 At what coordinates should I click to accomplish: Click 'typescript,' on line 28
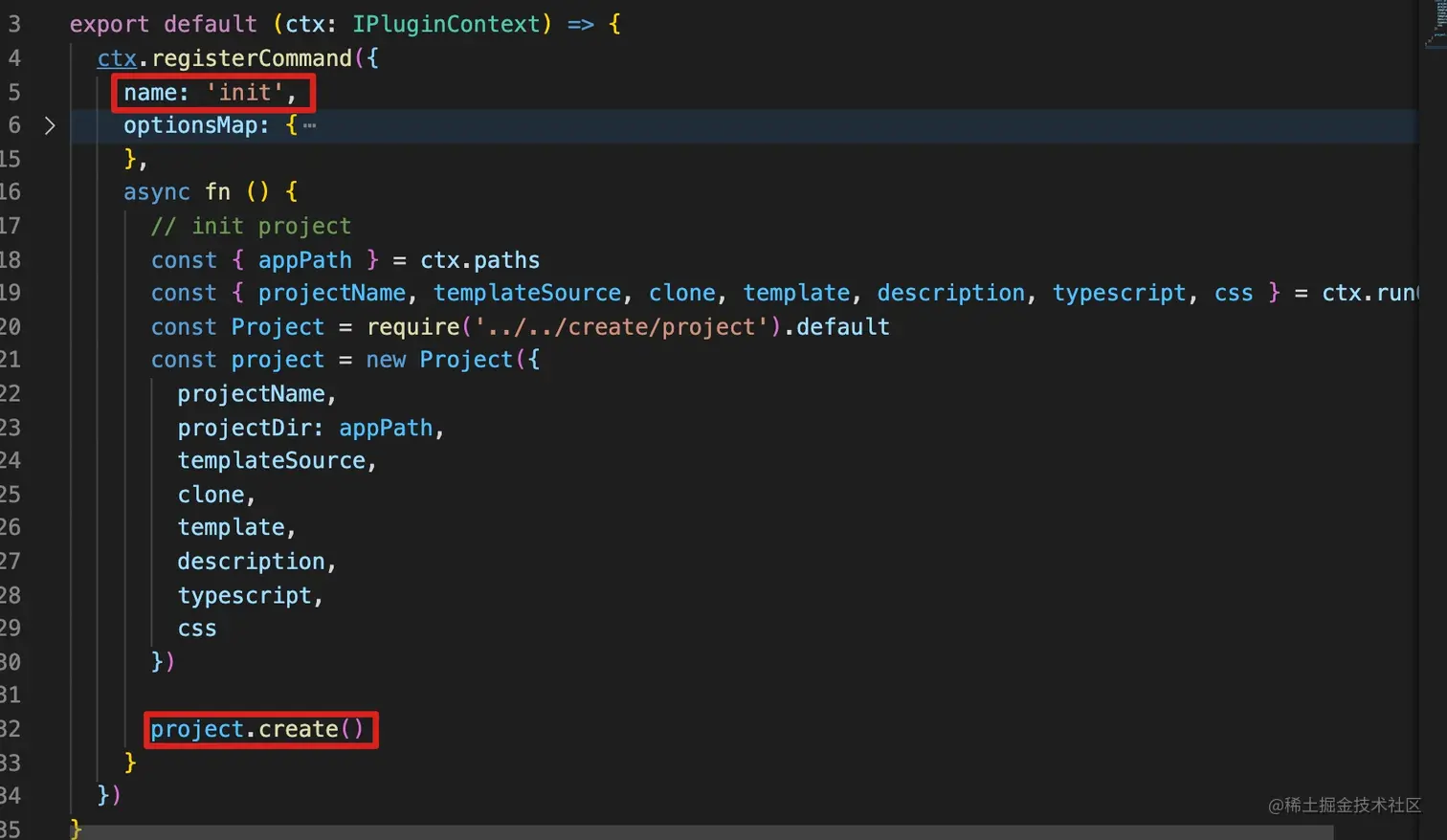tap(251, 595)
